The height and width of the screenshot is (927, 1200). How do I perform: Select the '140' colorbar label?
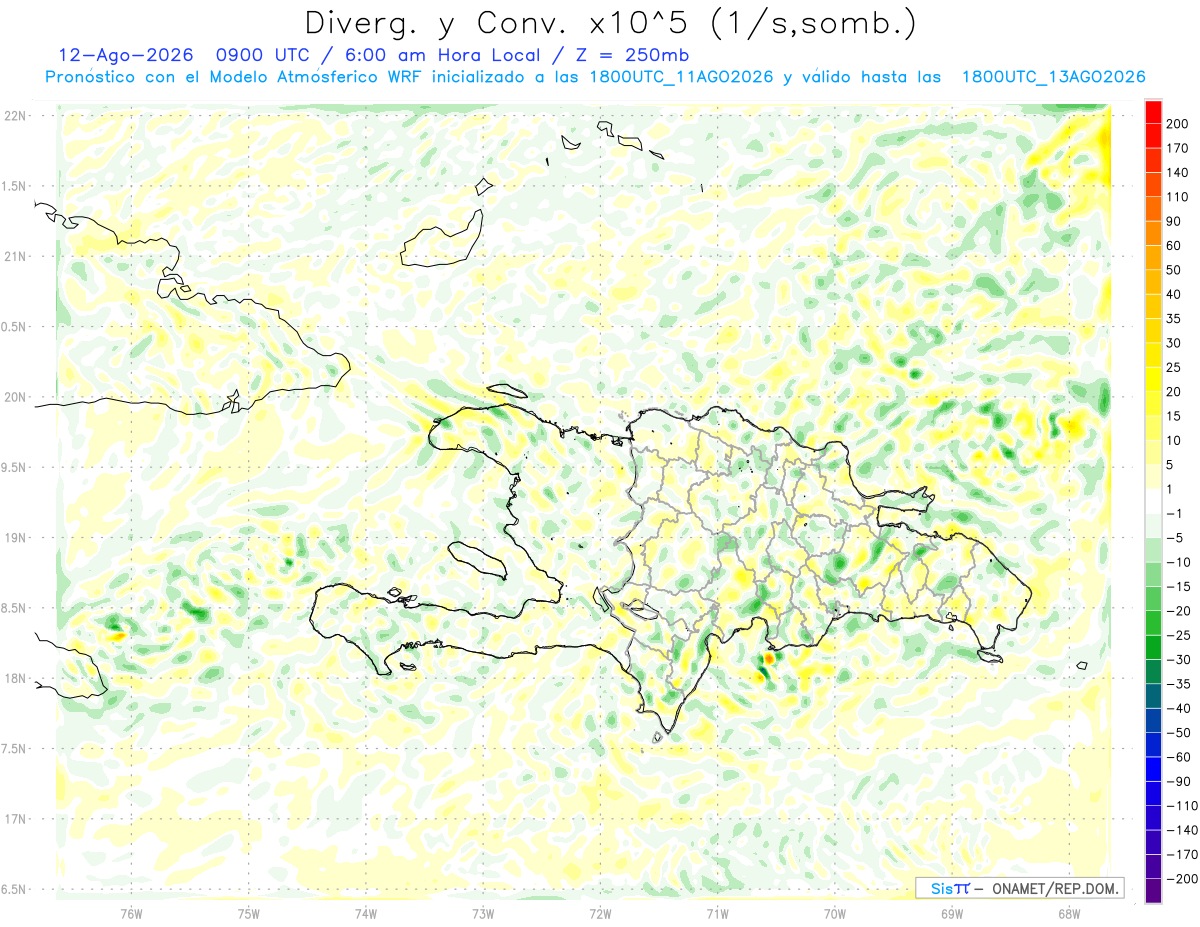(x=1178, y=173)
